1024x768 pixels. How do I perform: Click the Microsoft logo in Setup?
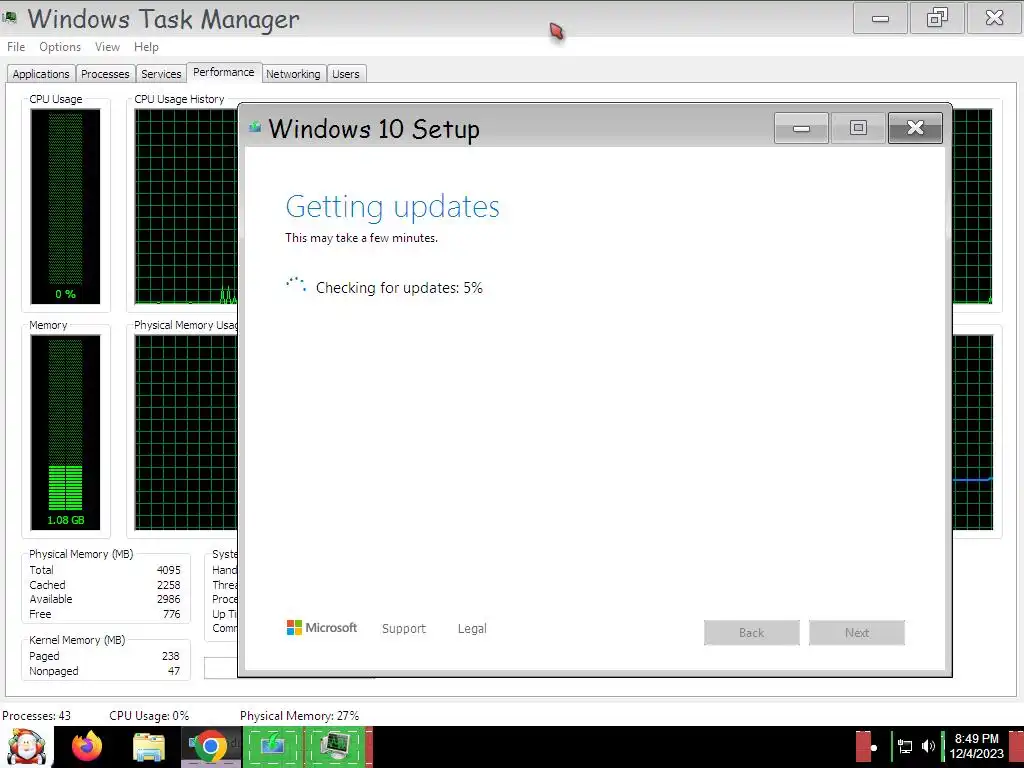click(322, 628)
